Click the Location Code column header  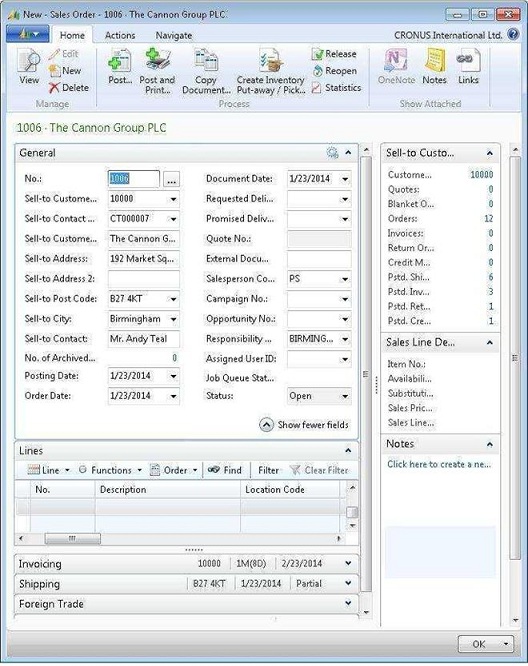[x=290, y=489]
